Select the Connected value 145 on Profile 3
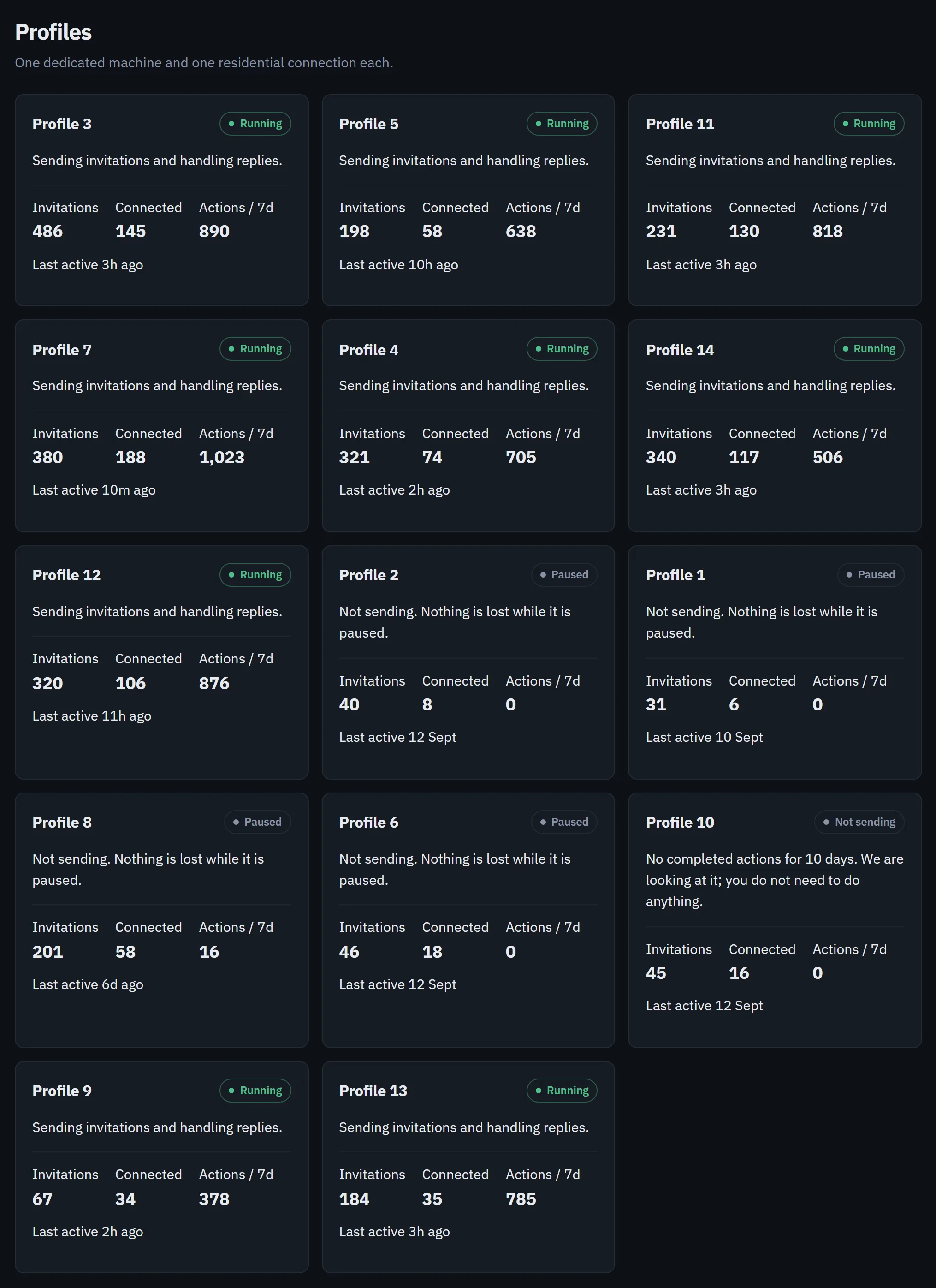 [x=130, y=232]
